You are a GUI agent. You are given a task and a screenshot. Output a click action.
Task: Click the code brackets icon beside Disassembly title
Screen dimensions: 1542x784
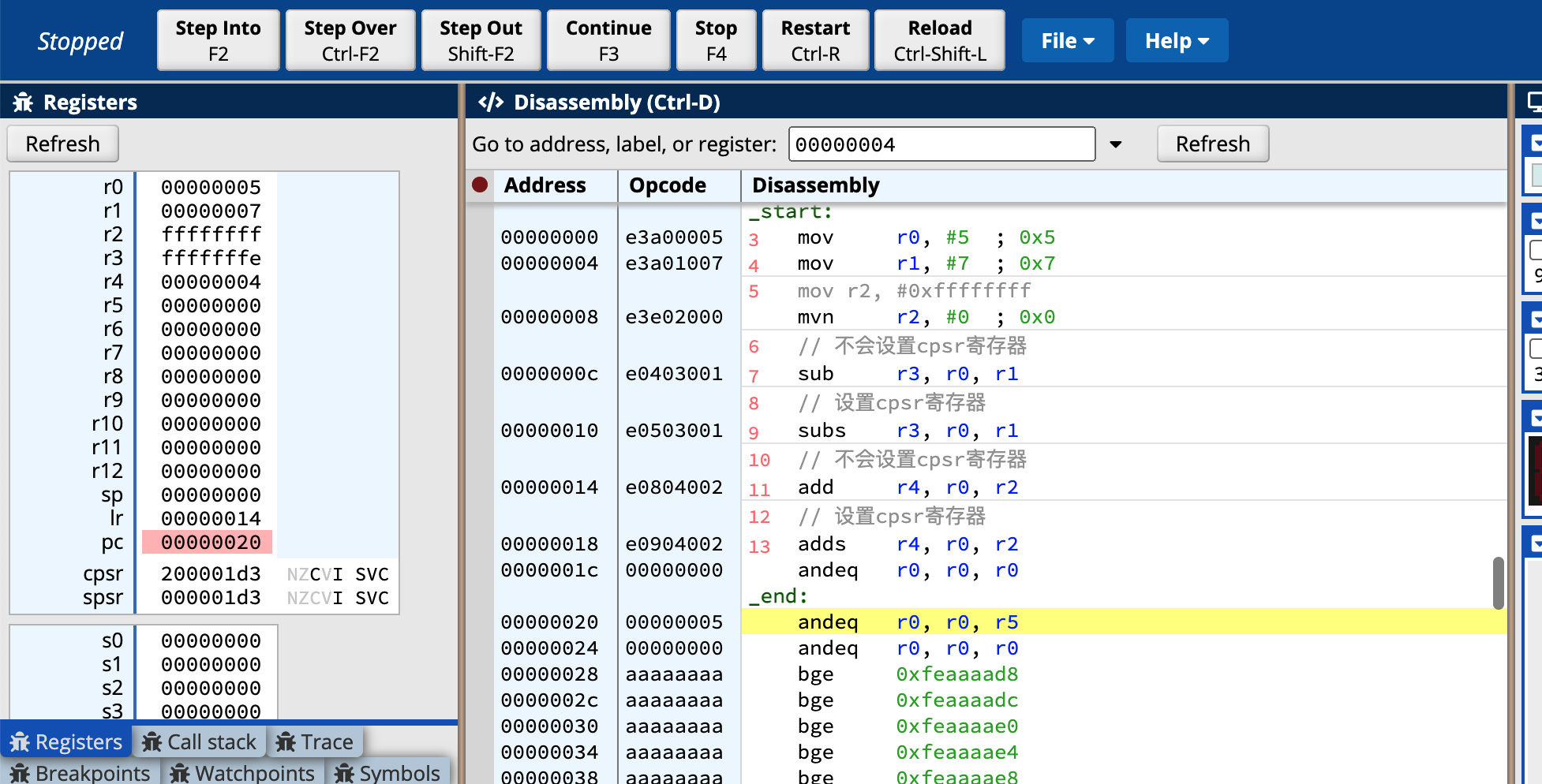[x=491, y=103]
